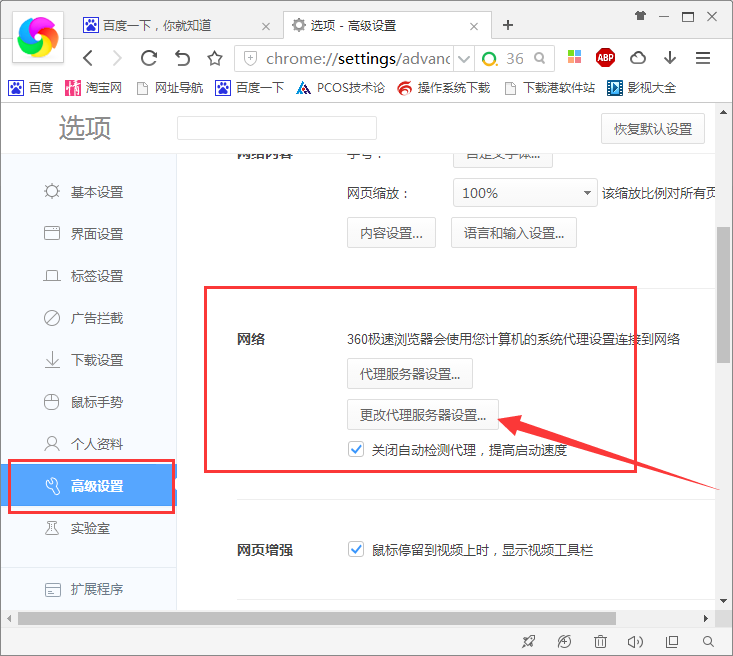
Task: Click the 恢复默认设置 button
Action: pos(653,129)
